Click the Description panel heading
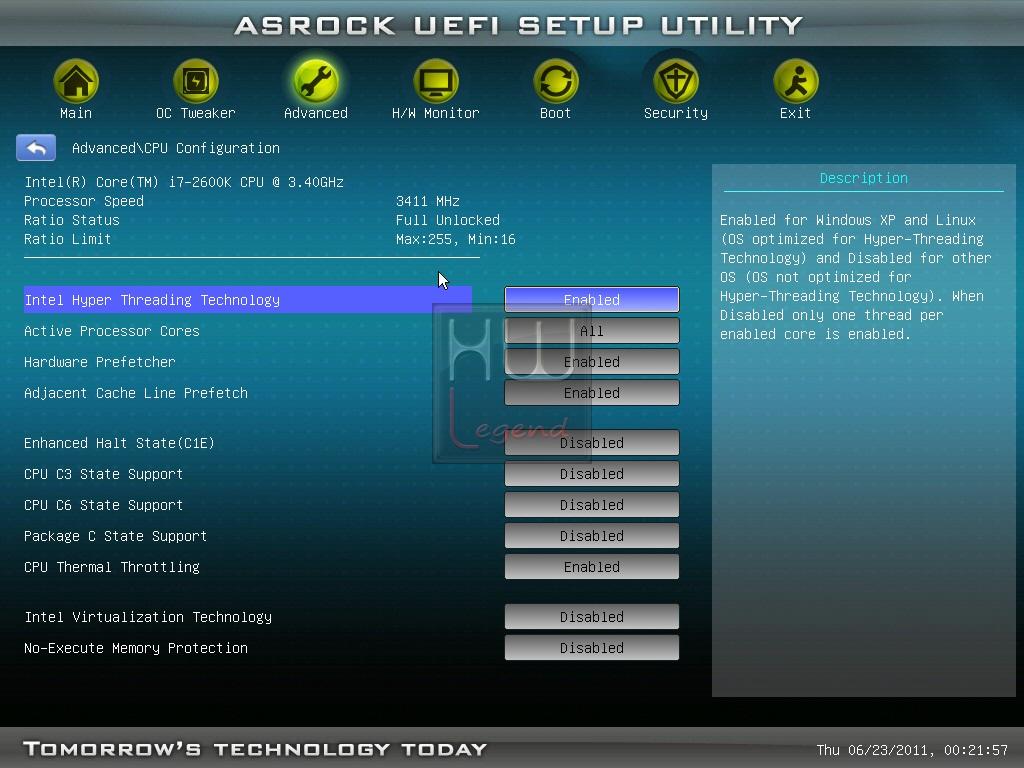Viewport: 1024px width, 768px height. [x=863, y=178]
